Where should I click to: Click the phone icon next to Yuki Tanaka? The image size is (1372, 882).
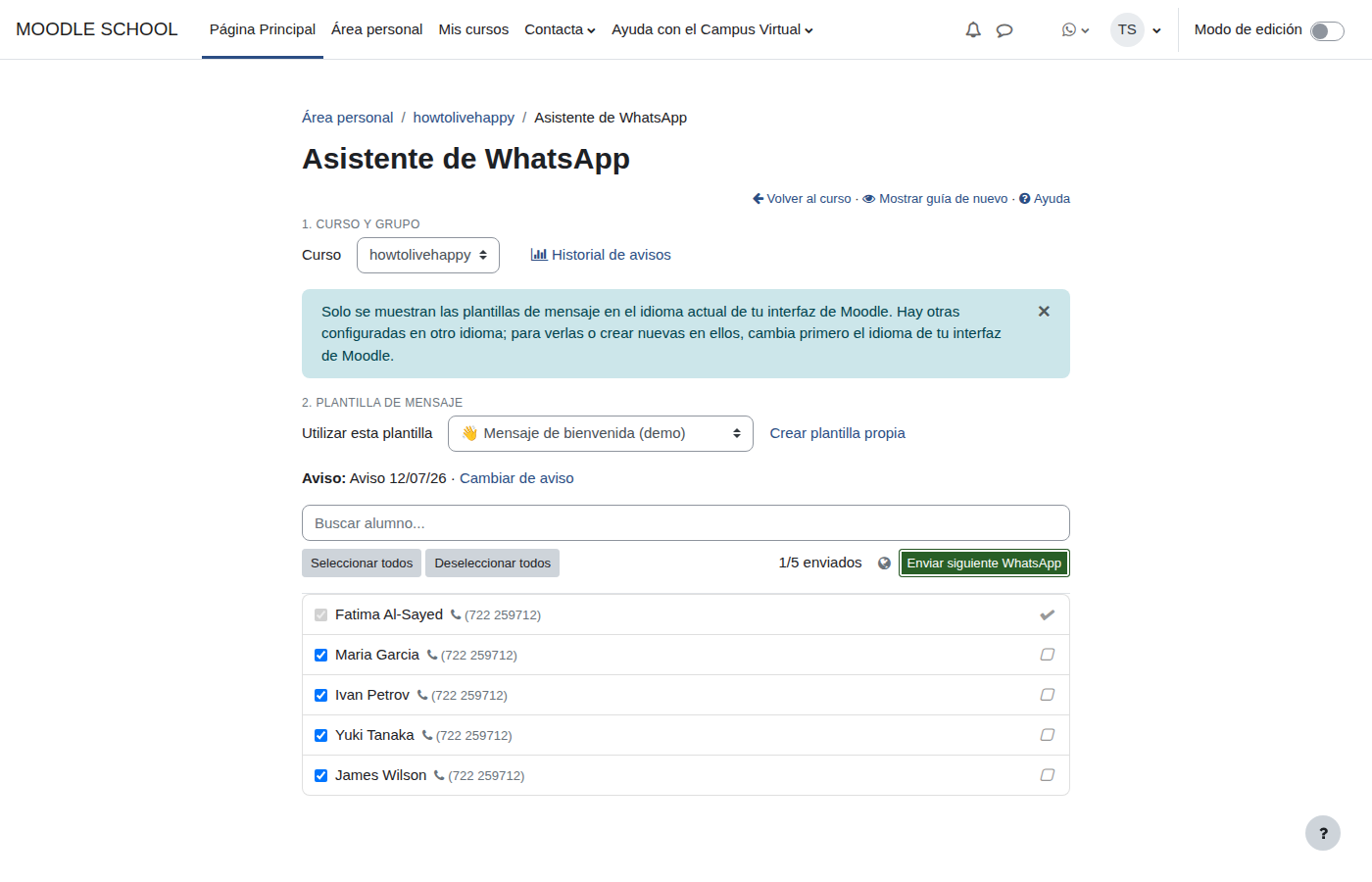(427, 735)
